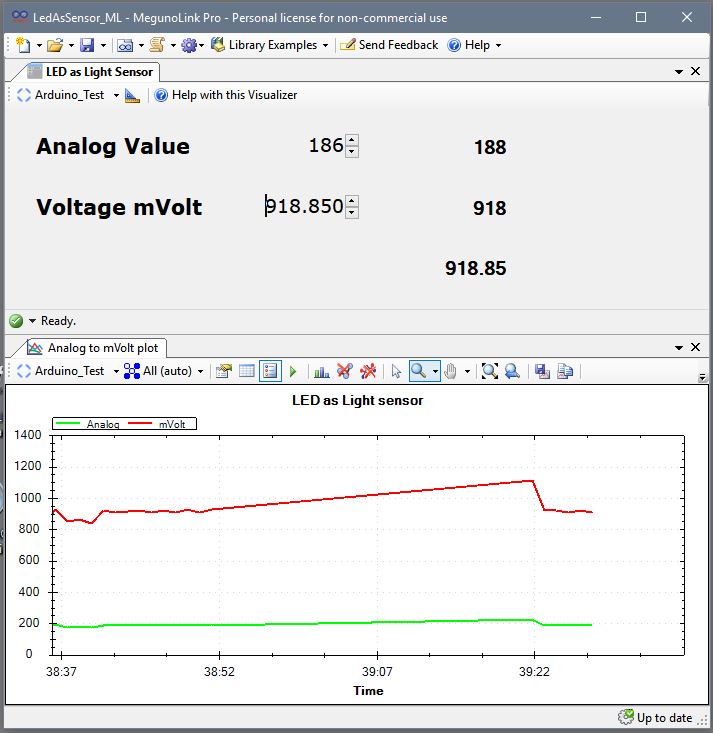This screenshot has width=713, height=733.
Task: Click the plot data table grid icon
Action: pyautogui.click(x=247, y=372)
